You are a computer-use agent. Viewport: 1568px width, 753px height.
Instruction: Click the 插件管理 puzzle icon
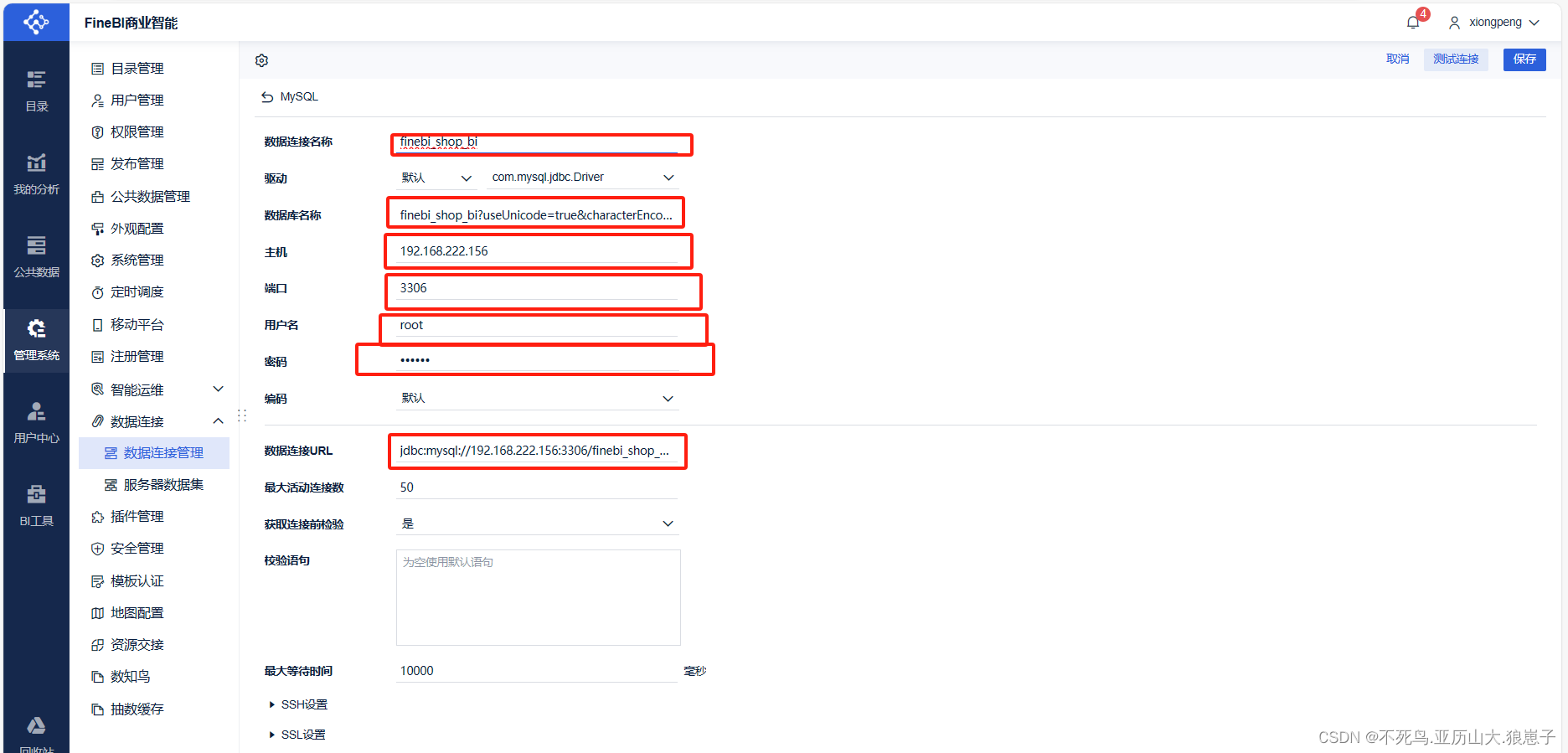(97, 517)
